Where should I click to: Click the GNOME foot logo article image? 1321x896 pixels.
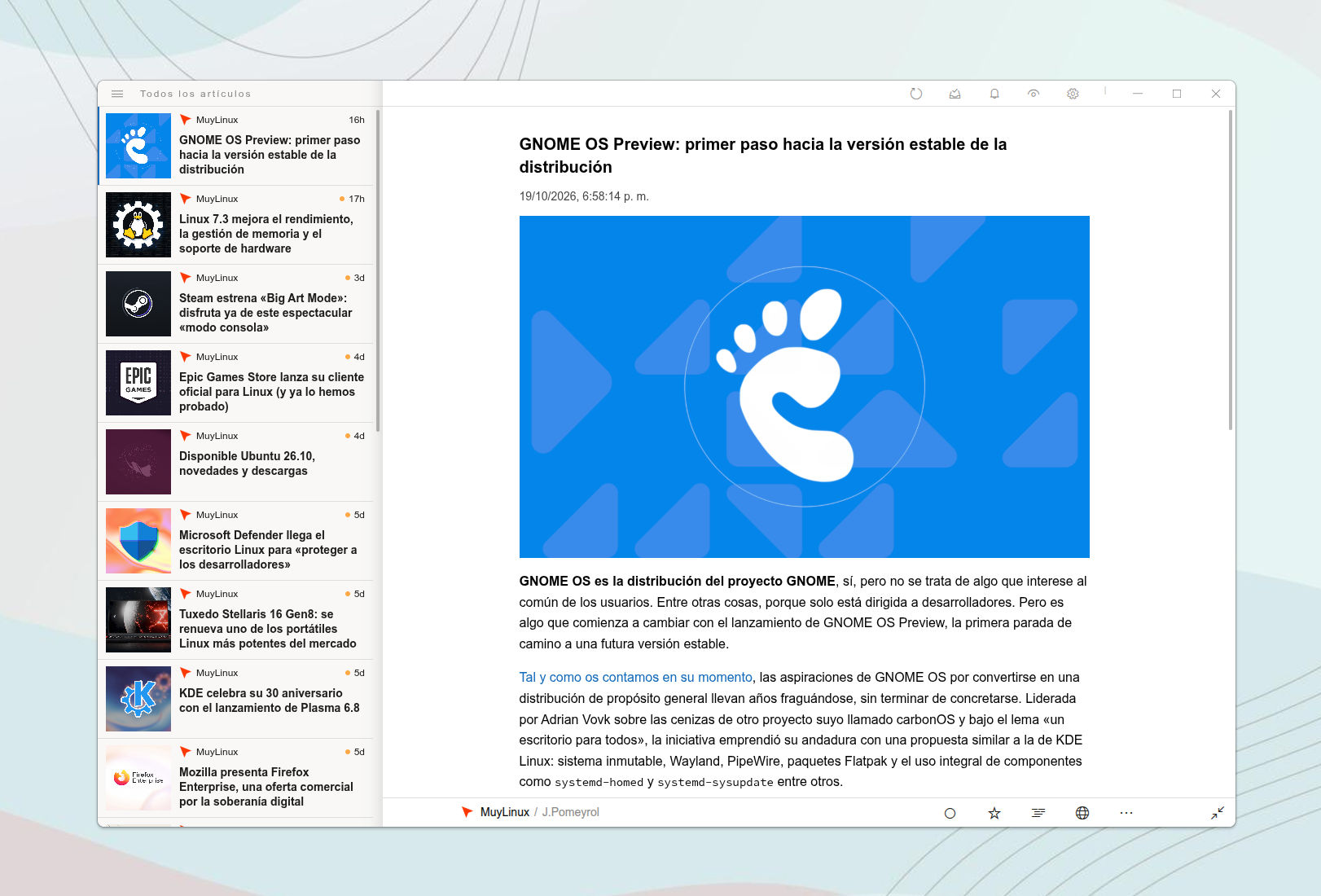click(805, 387)
